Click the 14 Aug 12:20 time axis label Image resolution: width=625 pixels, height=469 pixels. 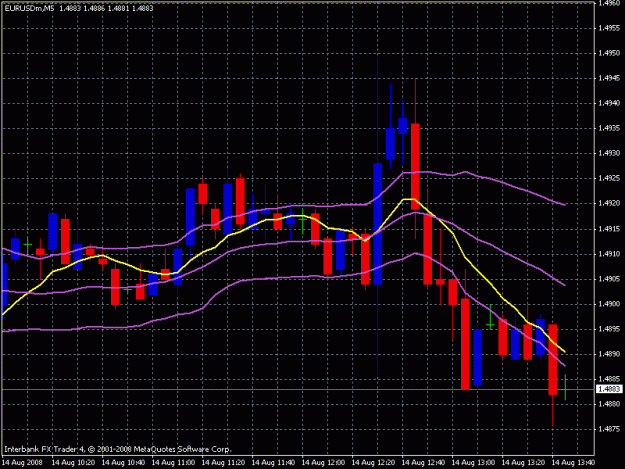click(373, 463)
